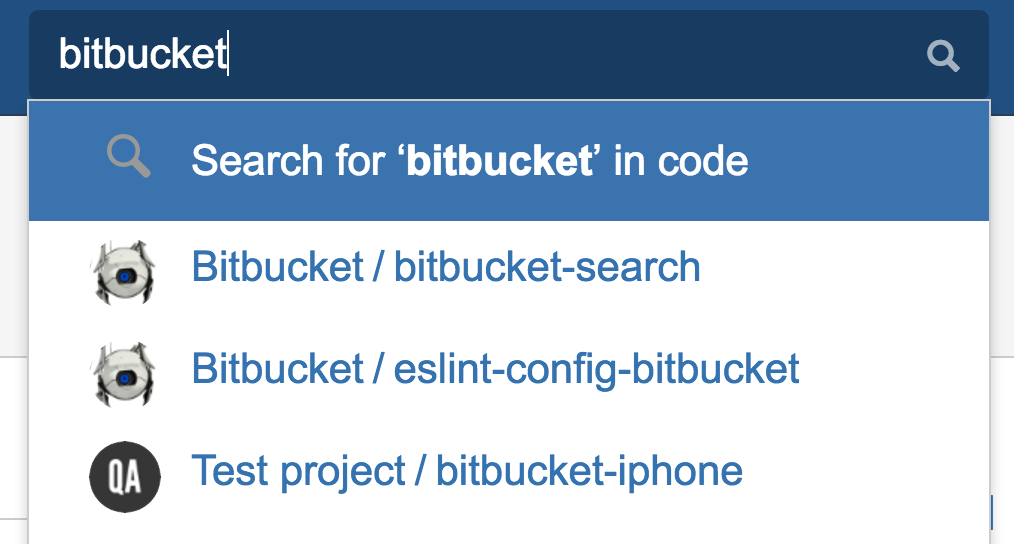Click the 'bitbucket-search' repository name
The width and height of the screenshot is (1014, 544).
[547, 268]
